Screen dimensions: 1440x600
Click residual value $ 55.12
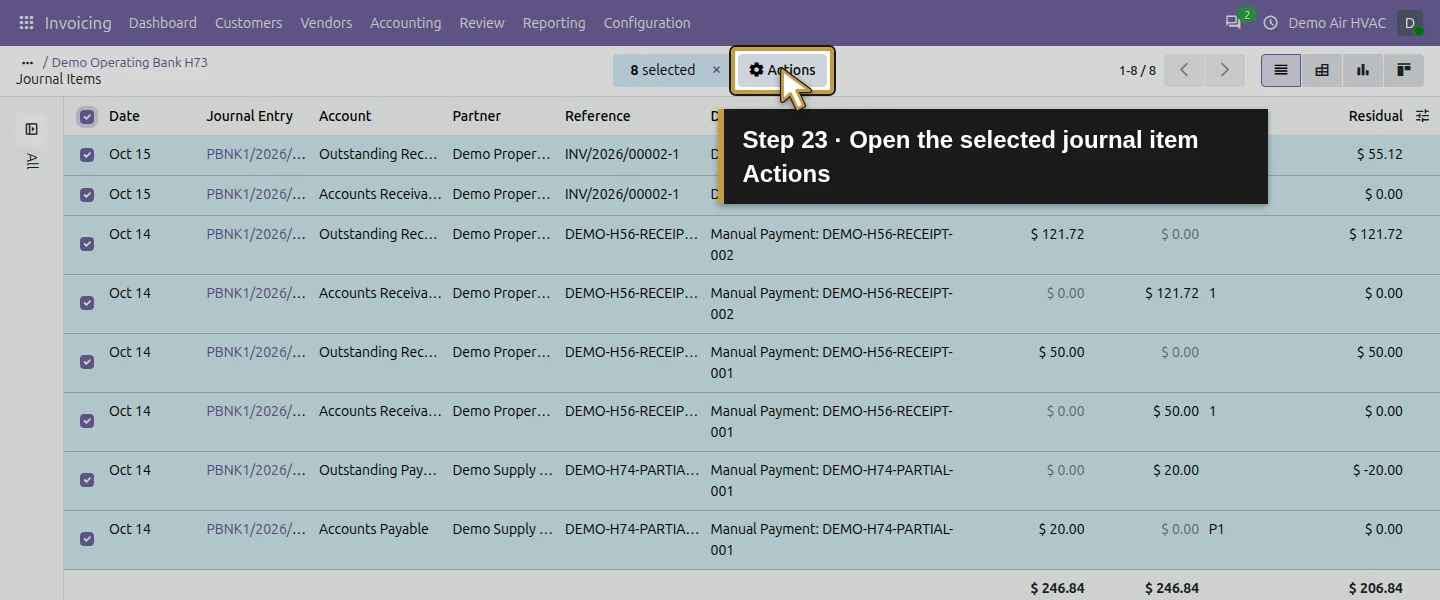[1380, 154]
